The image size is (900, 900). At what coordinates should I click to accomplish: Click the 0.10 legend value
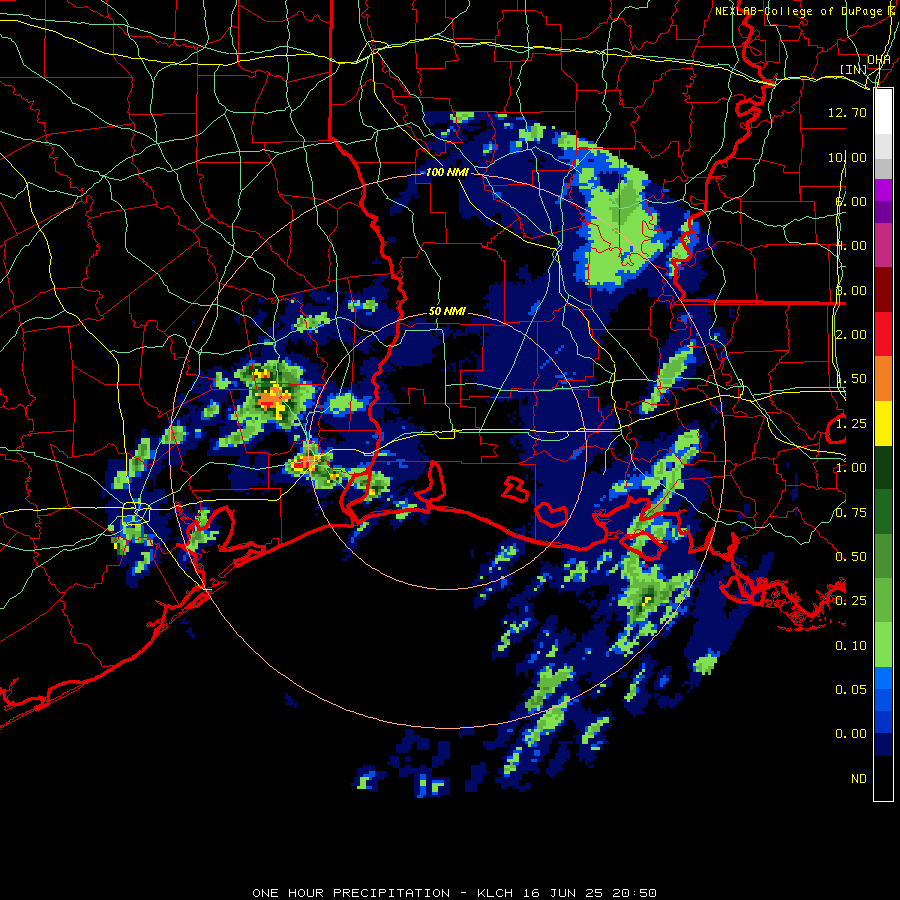click(x=851, y=646)
